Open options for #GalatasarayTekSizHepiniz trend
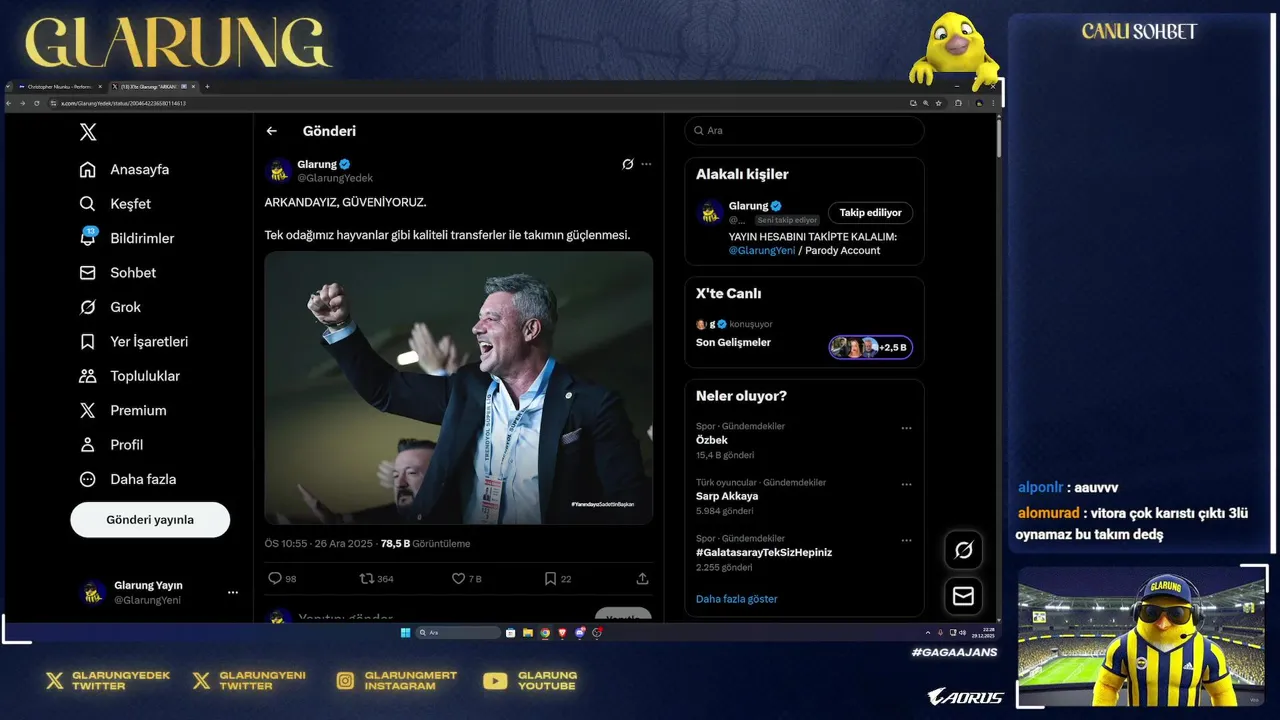The image size is (1280, 720). tap(906, 540)
